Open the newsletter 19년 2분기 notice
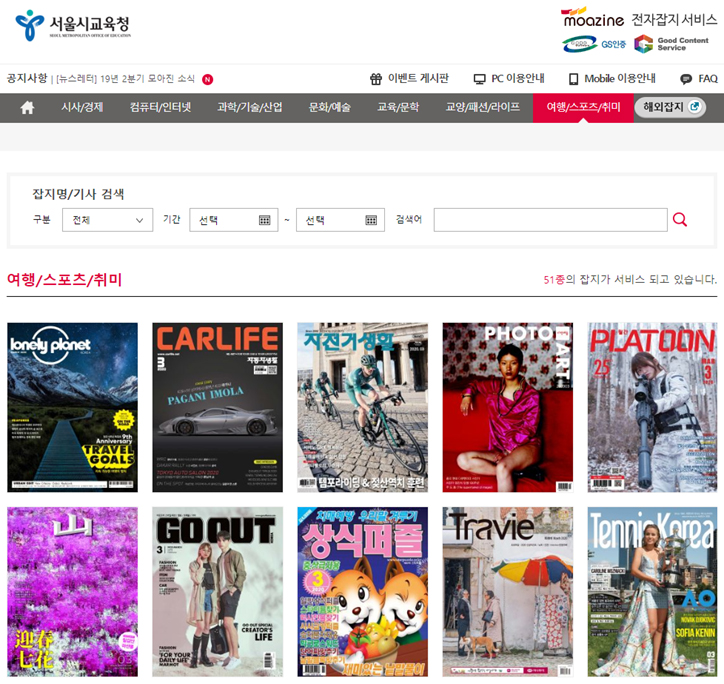The height and width of the screenshot is (684, 724). (x=125, y=79)
